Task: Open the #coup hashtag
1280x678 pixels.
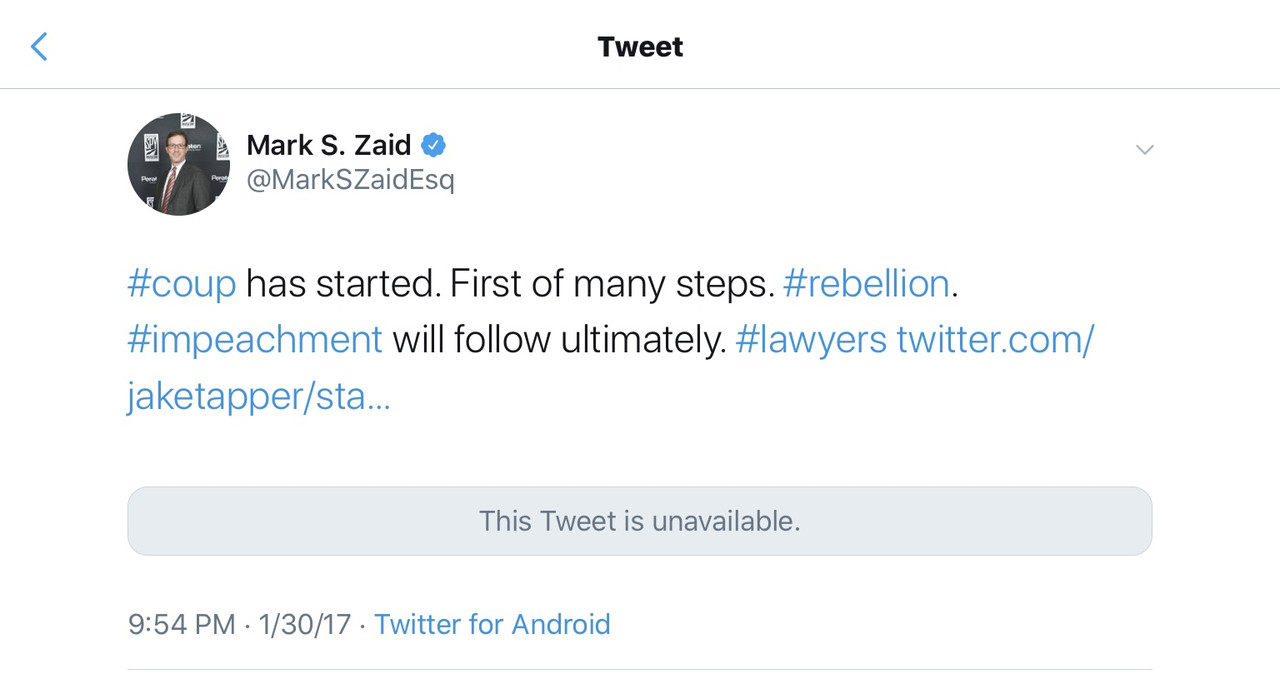Action: [x=182, y=284]
